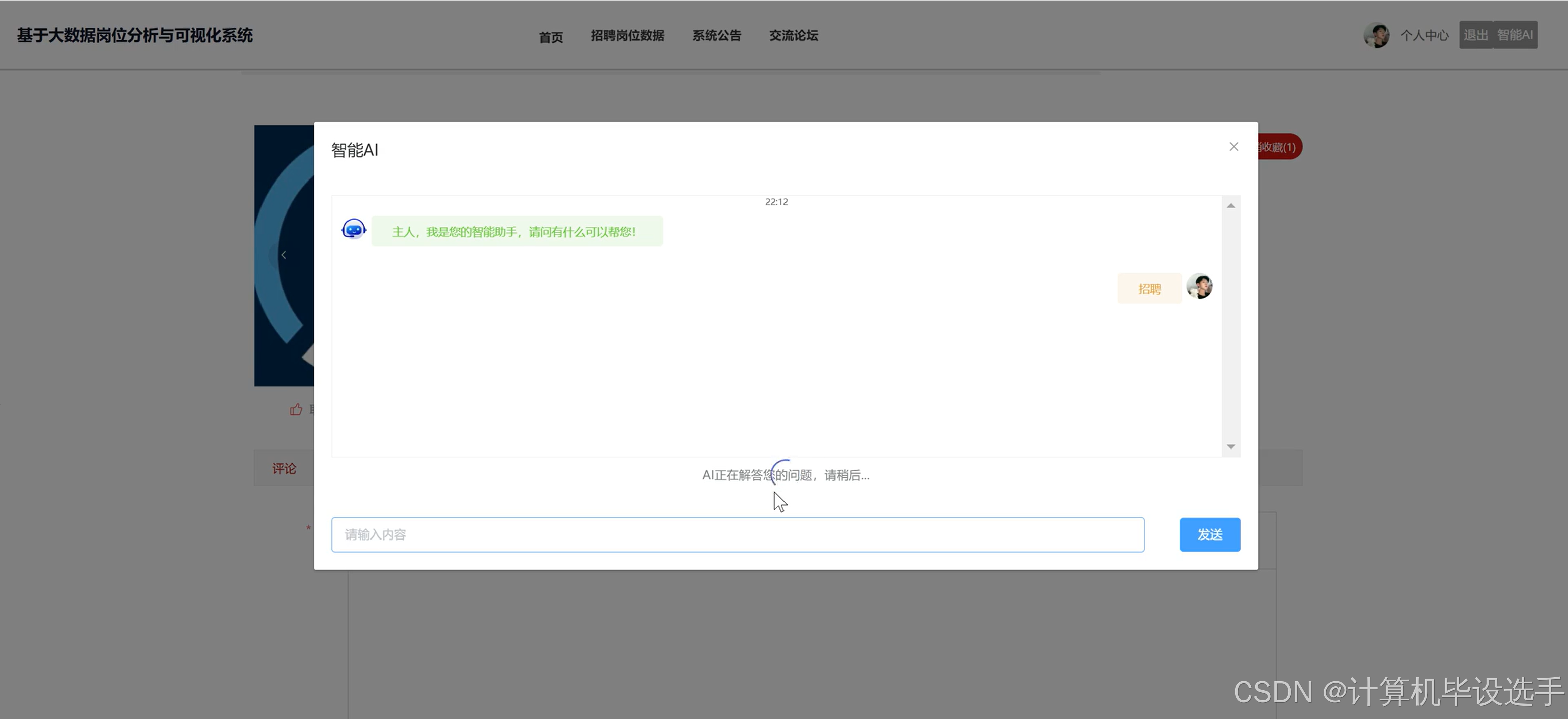Image resolution: width=1568 pixels, height=719 pixels.
Task: Focus the 请输入内容 message input
Action: coord(738,534)
